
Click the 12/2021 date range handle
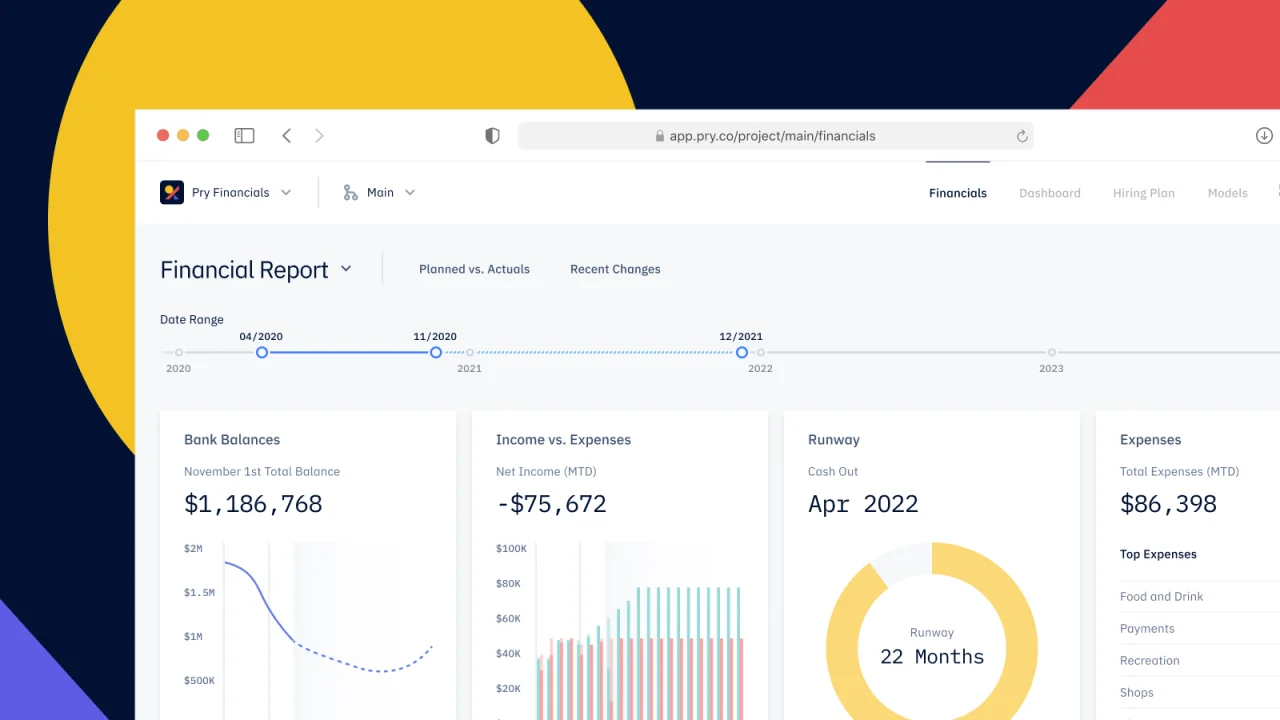741,352
